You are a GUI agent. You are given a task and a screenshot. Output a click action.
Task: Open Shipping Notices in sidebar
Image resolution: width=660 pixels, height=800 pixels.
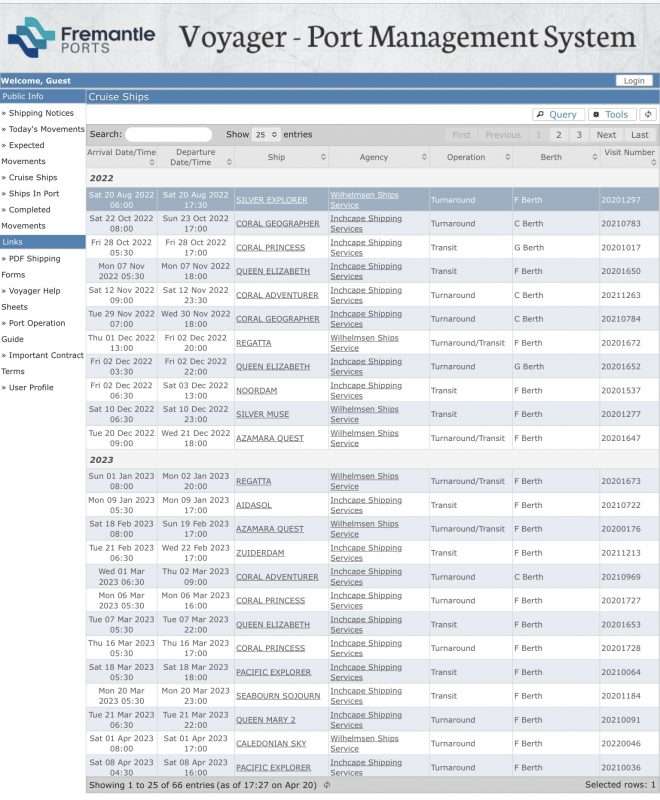click(41, 113)
